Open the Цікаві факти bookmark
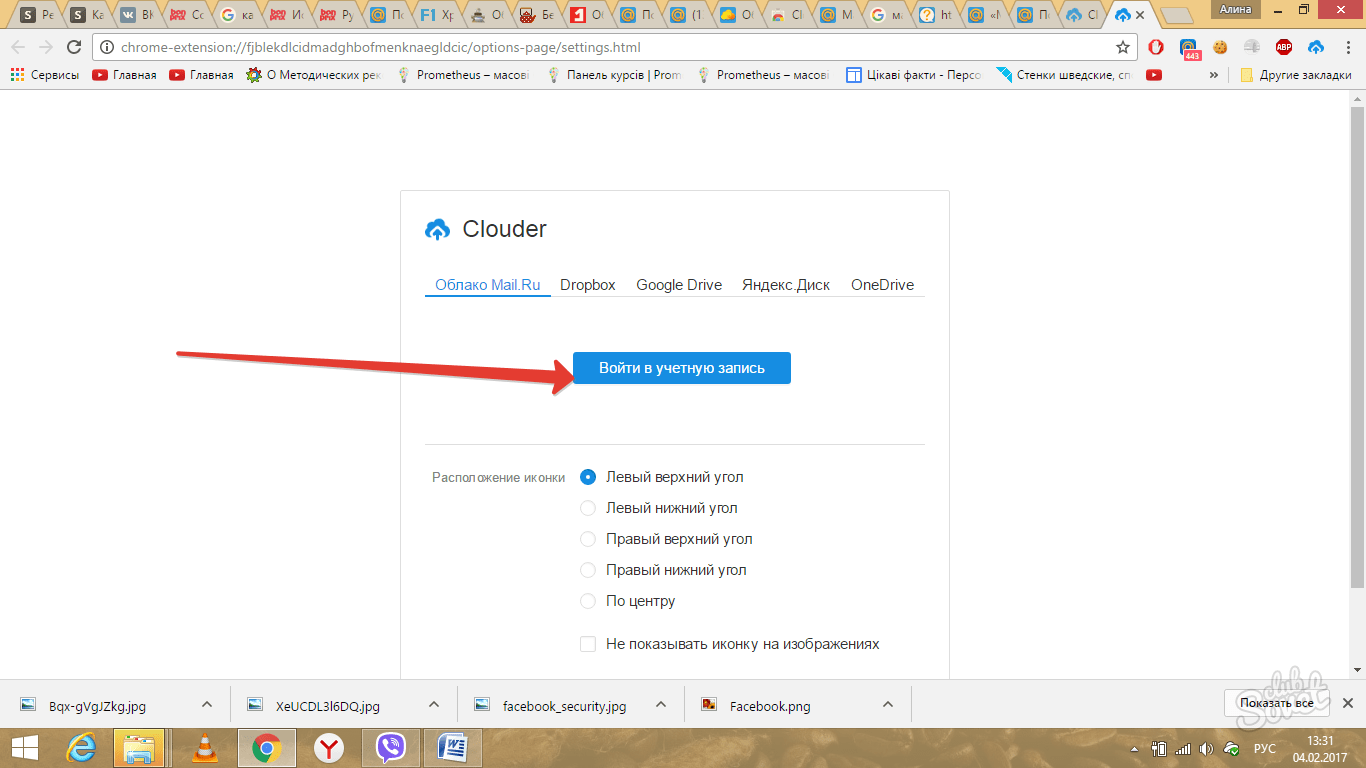1366x768 pixels. (914, 75)
